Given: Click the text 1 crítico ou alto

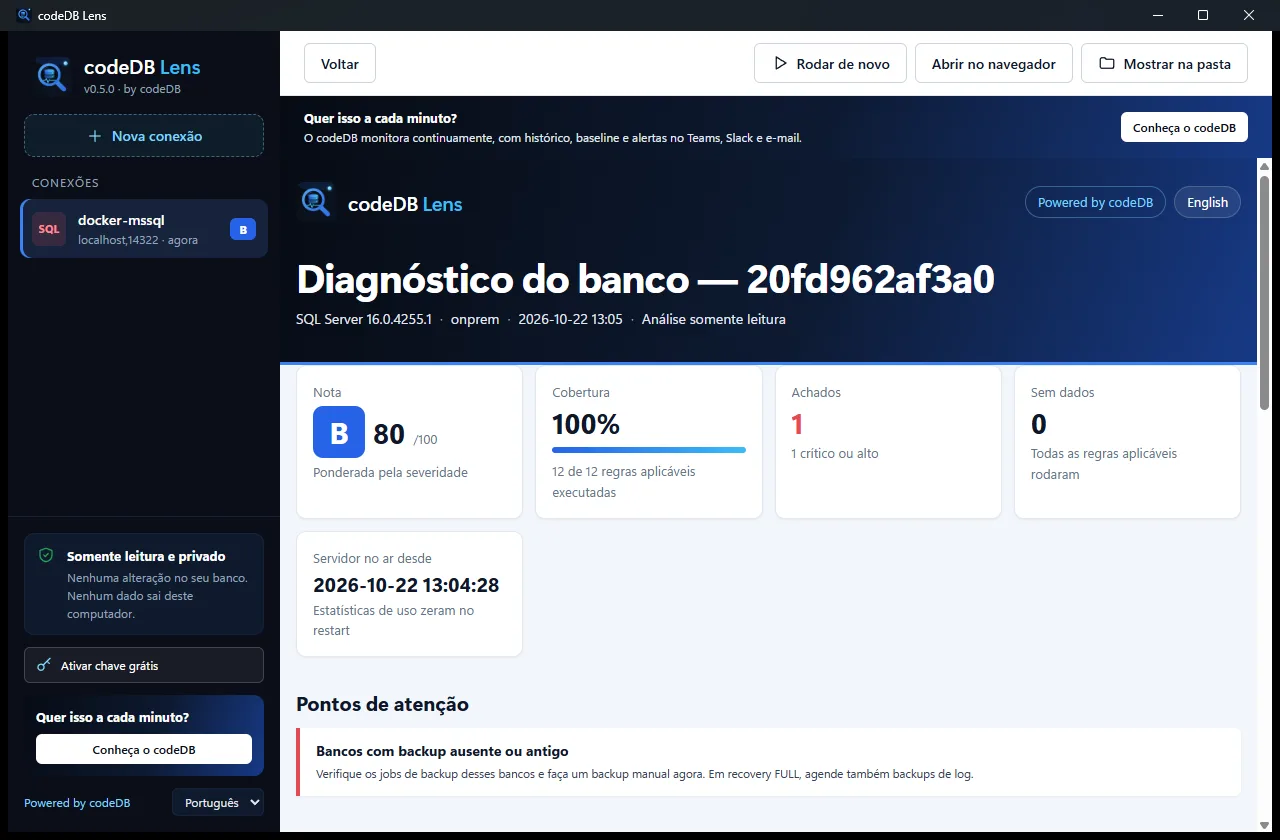Looking at the screenshot, I should (835, 453).
